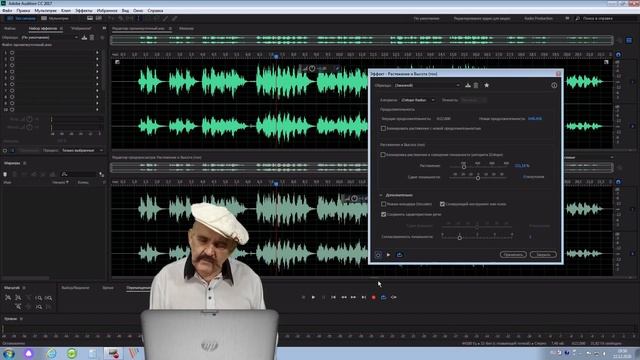Toggle loop playback in the transport bar

384,297
